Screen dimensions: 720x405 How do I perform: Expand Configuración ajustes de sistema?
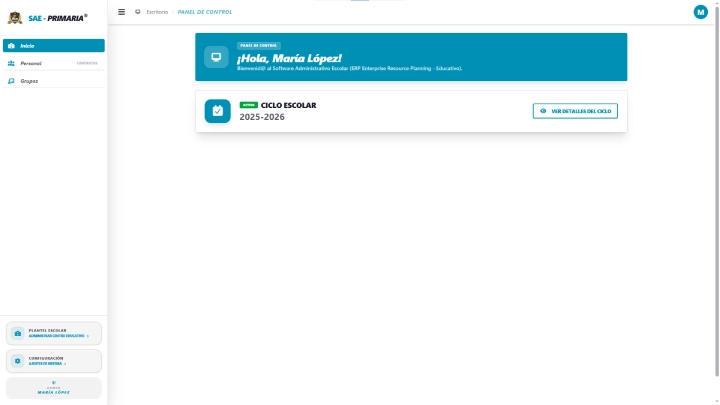click(54, 360)
